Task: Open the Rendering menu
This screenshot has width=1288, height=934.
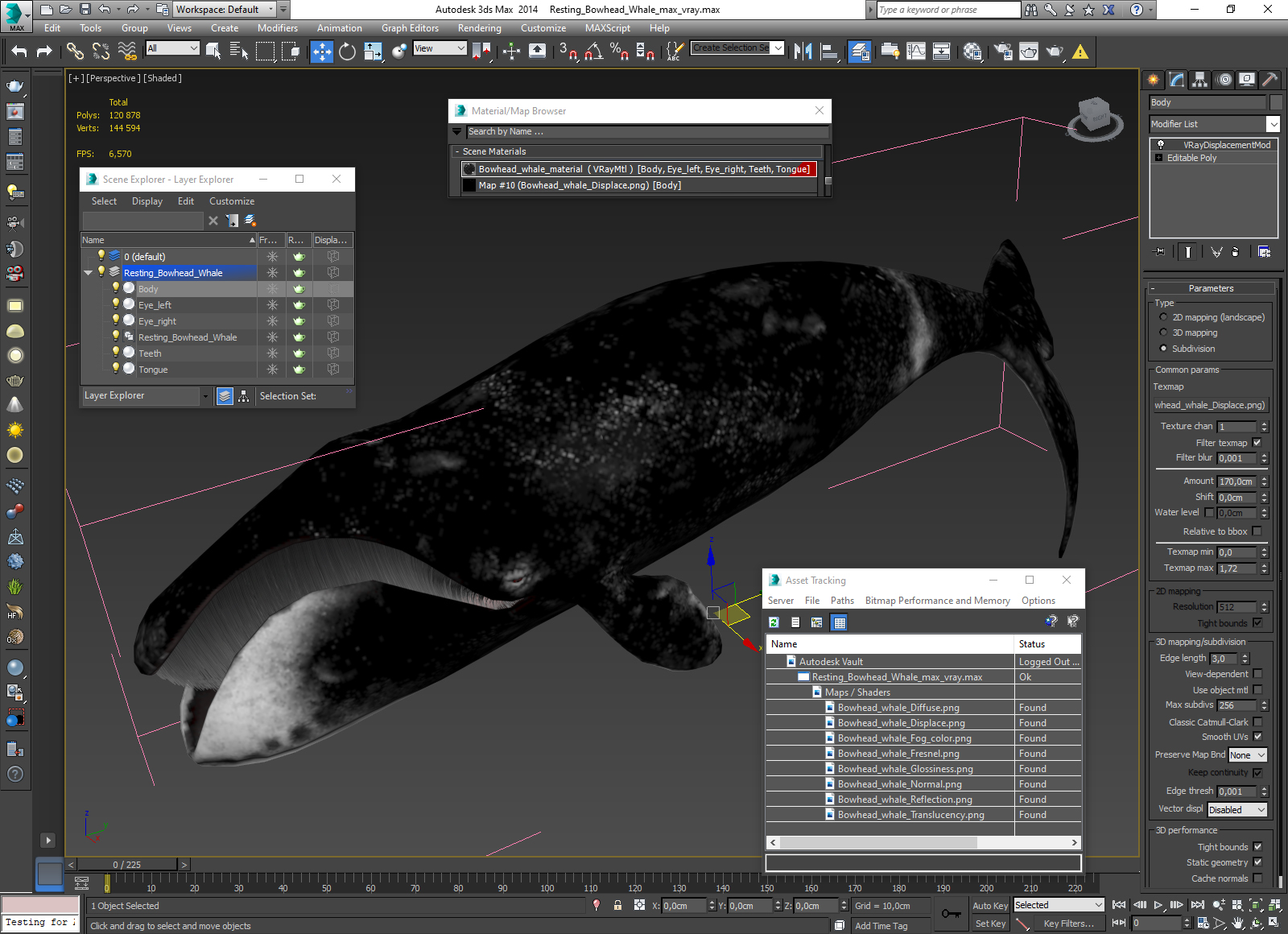Action: tap(480, 28)
